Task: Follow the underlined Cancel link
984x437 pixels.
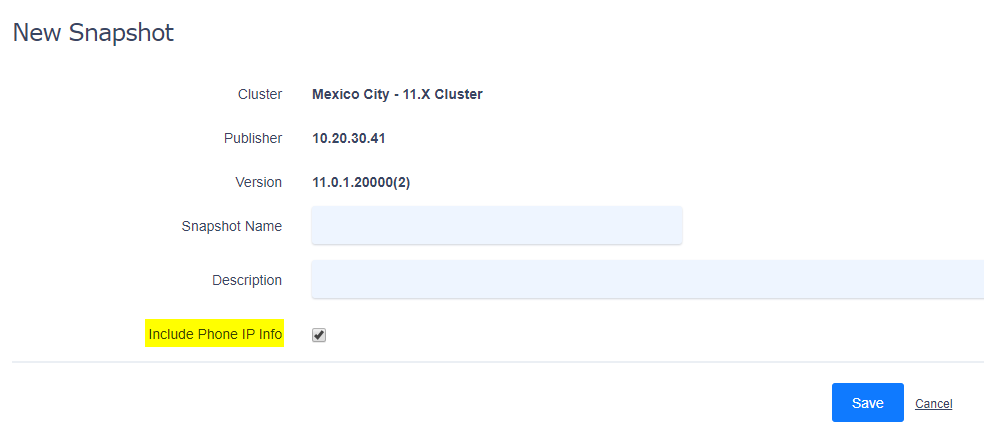Action: [933, 404]
